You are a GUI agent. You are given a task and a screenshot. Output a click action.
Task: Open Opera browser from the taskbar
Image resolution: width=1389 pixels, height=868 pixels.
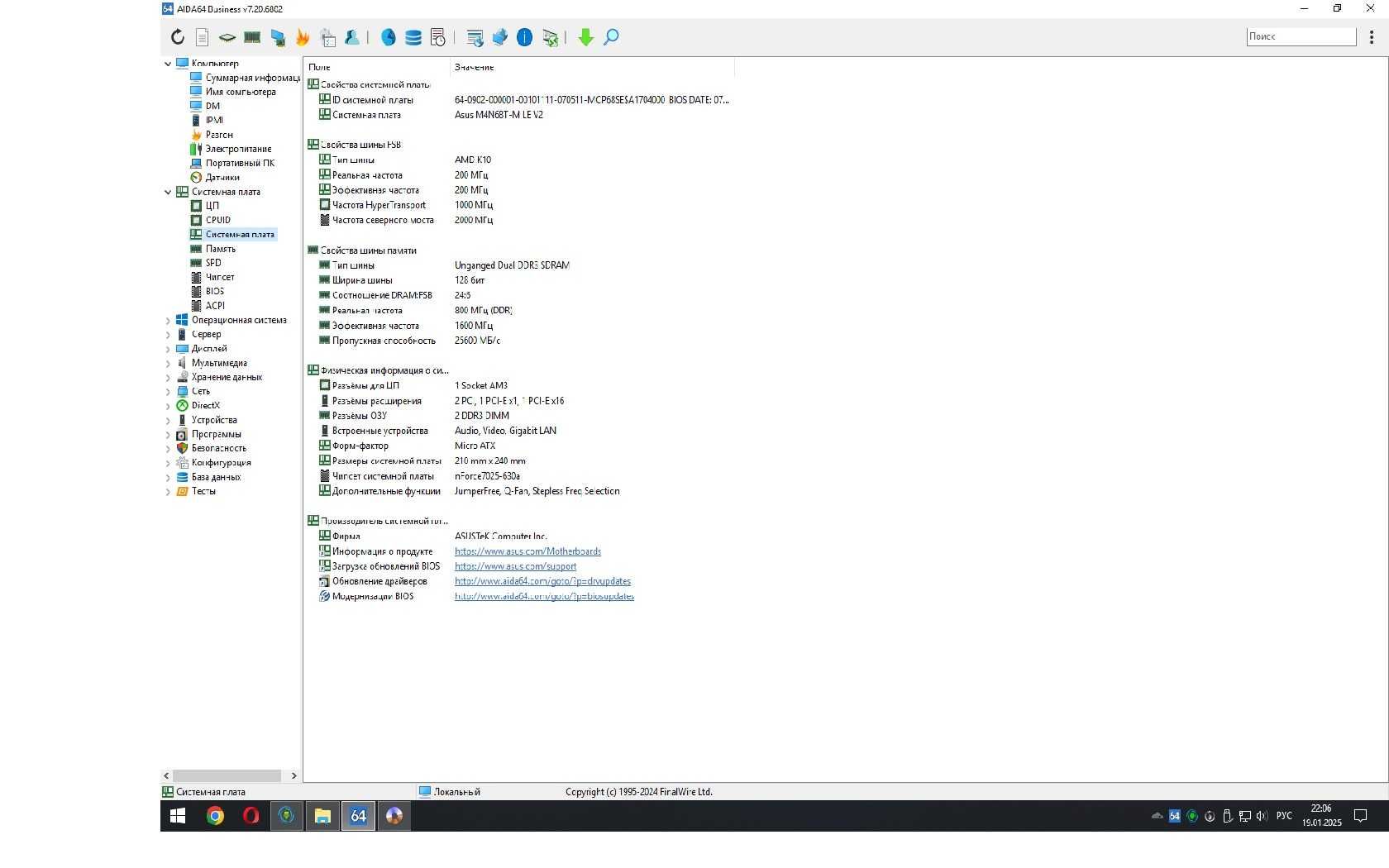click(251, 816)
